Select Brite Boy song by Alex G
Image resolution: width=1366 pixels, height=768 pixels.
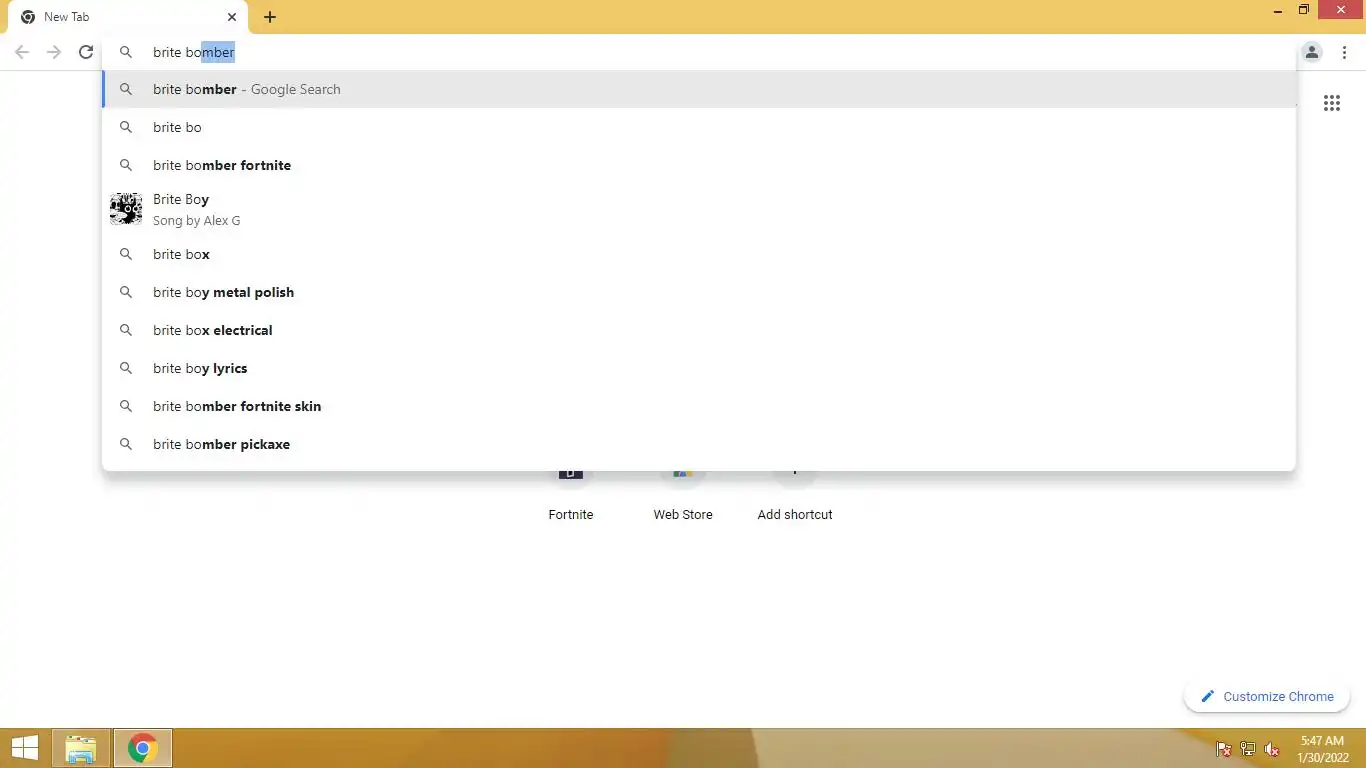(x=699, y=209)
